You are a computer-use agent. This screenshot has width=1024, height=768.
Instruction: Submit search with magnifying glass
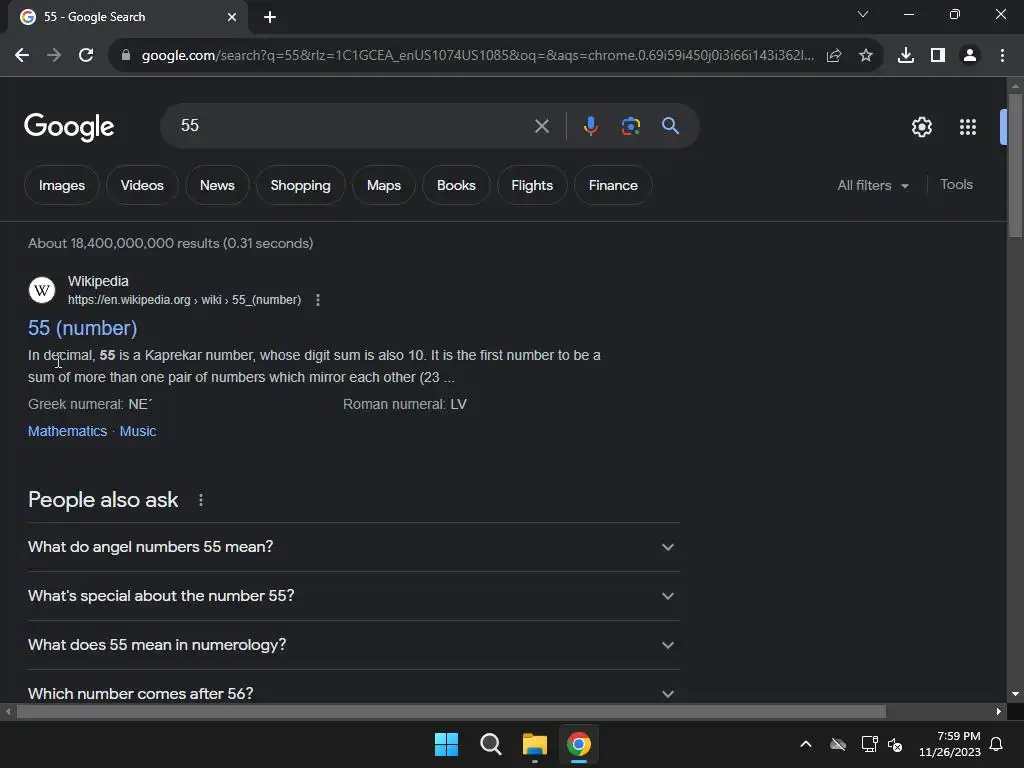(671, 126)
